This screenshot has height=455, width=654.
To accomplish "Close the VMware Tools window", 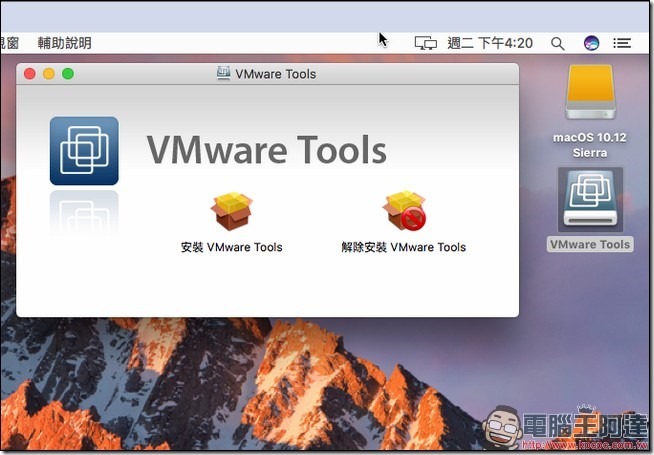I will pyautogui.click(x=30, y=74).
